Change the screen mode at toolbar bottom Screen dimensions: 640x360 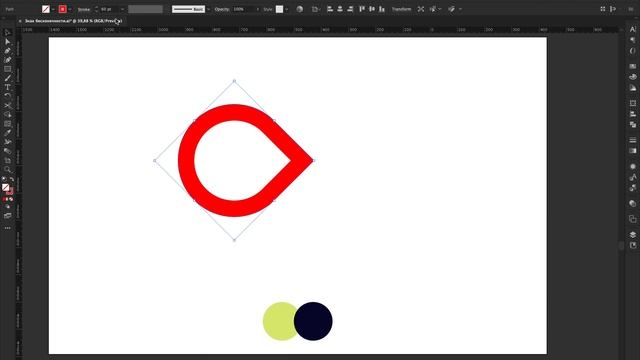pyautogui.click(x=7, y=216)
